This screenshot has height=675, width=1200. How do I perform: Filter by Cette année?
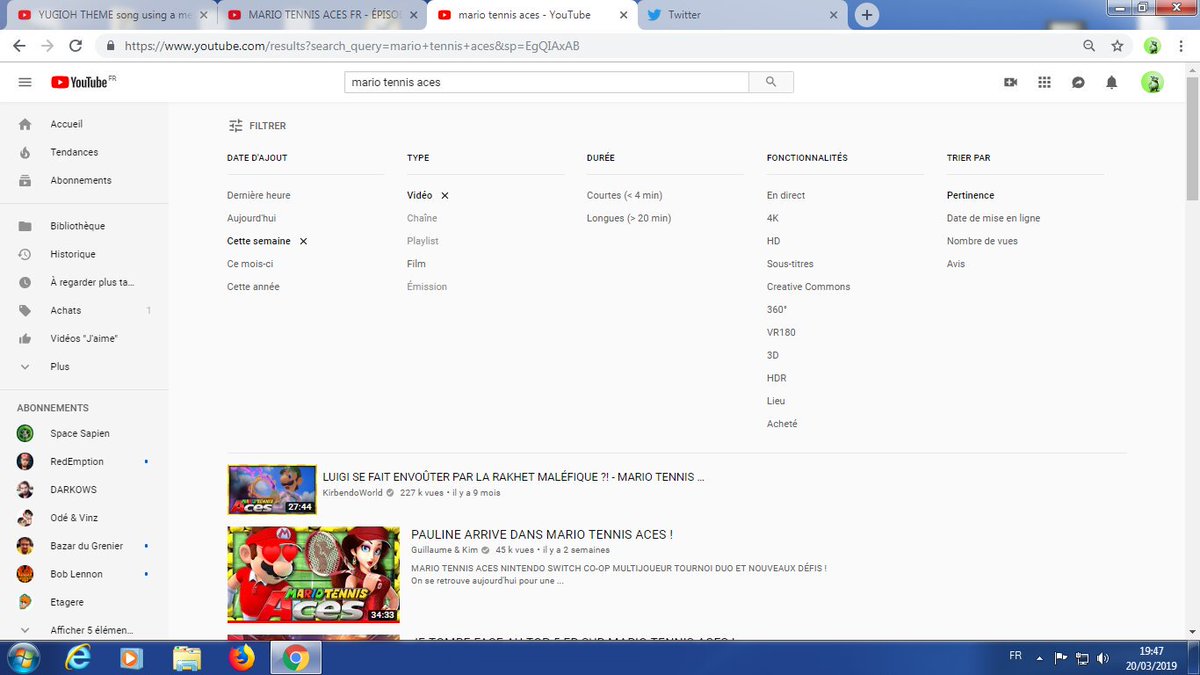[x=253, y=287]
